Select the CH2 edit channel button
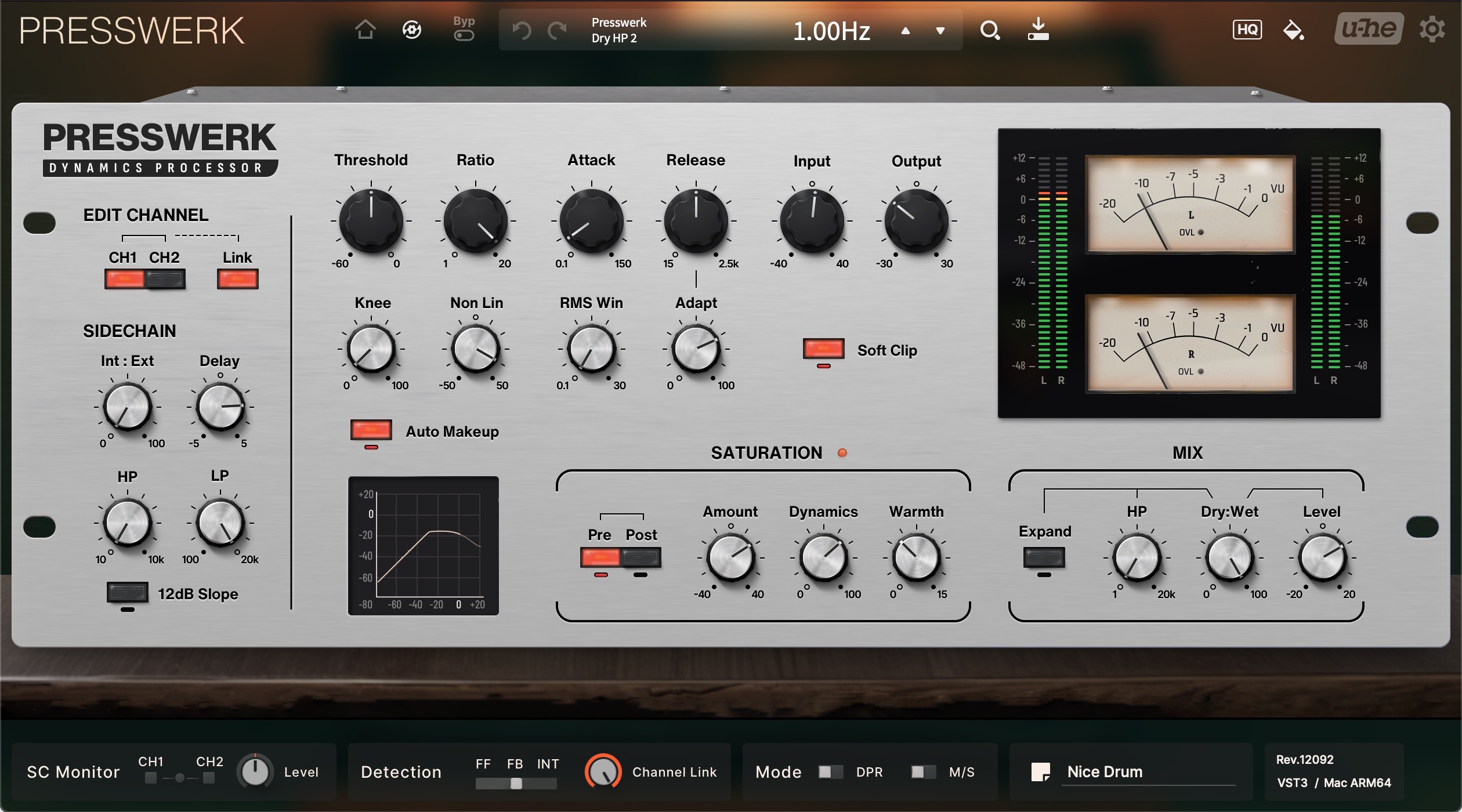Screen dimensions: 1462x812 click(165, 279)
